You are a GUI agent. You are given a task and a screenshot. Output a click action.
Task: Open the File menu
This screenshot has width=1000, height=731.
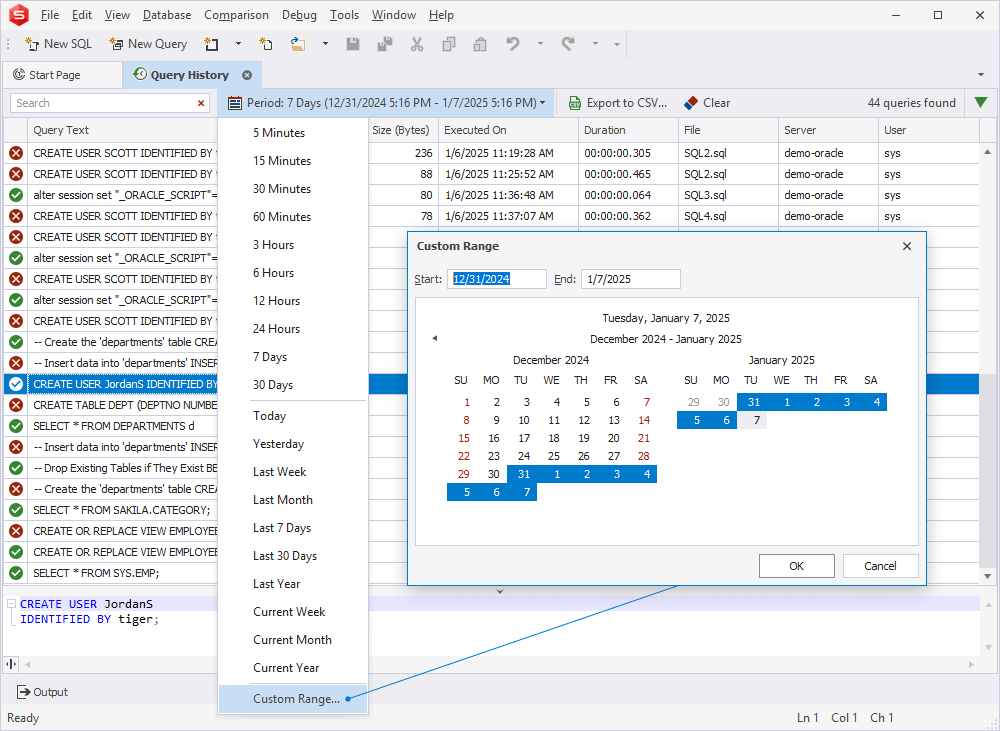pyautogui.click(x=50, y=15)
